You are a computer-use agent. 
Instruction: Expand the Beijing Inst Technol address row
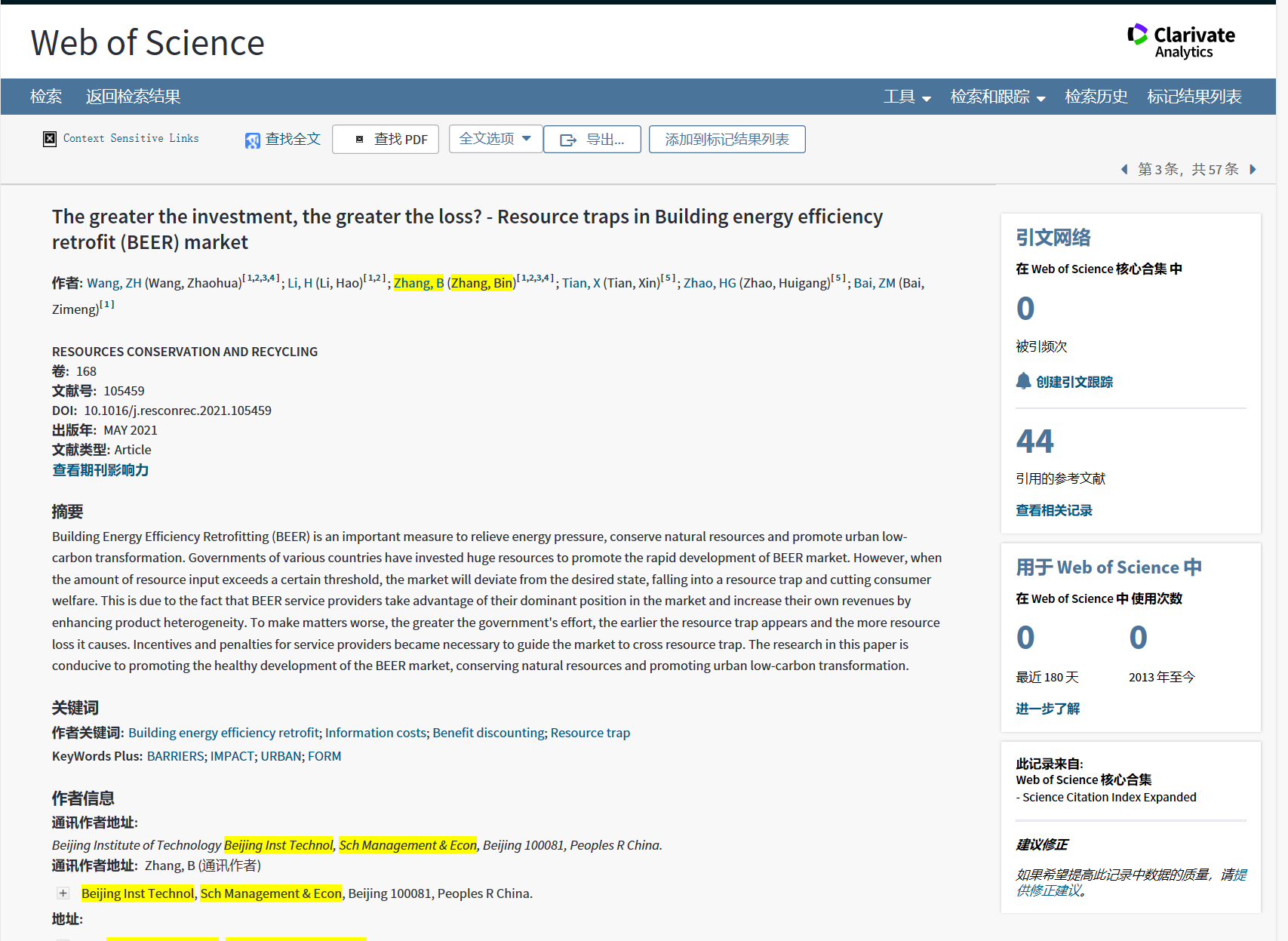click(x=63, y=893)
